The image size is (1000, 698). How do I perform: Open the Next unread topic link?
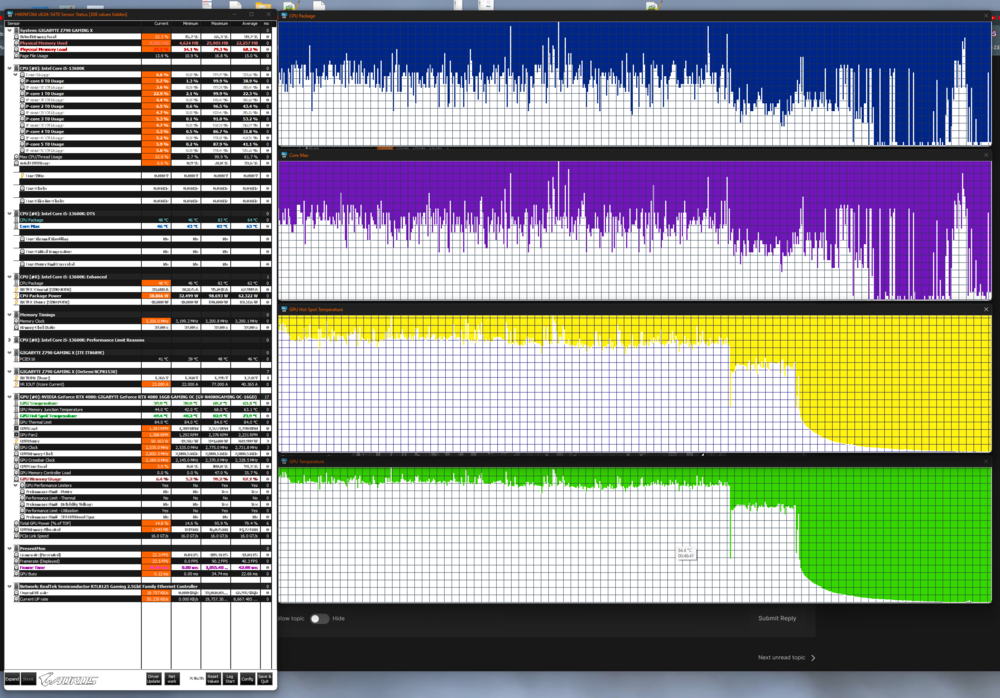click(x=786, y=657)
